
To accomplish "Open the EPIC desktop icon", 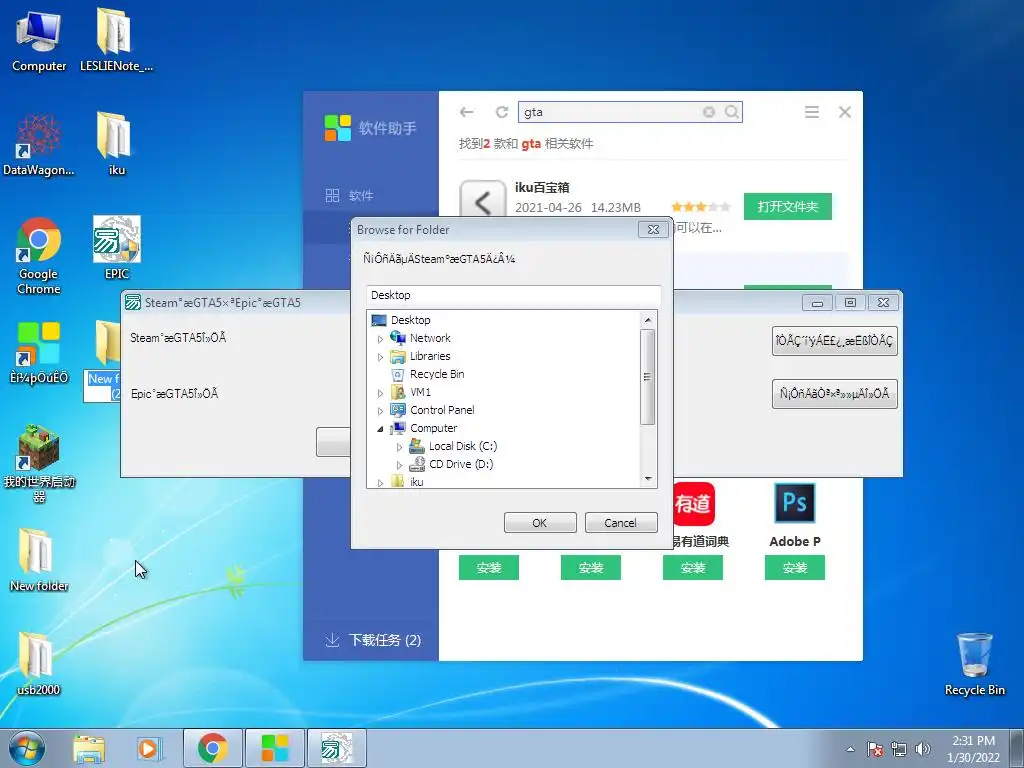I will [116, 248].
